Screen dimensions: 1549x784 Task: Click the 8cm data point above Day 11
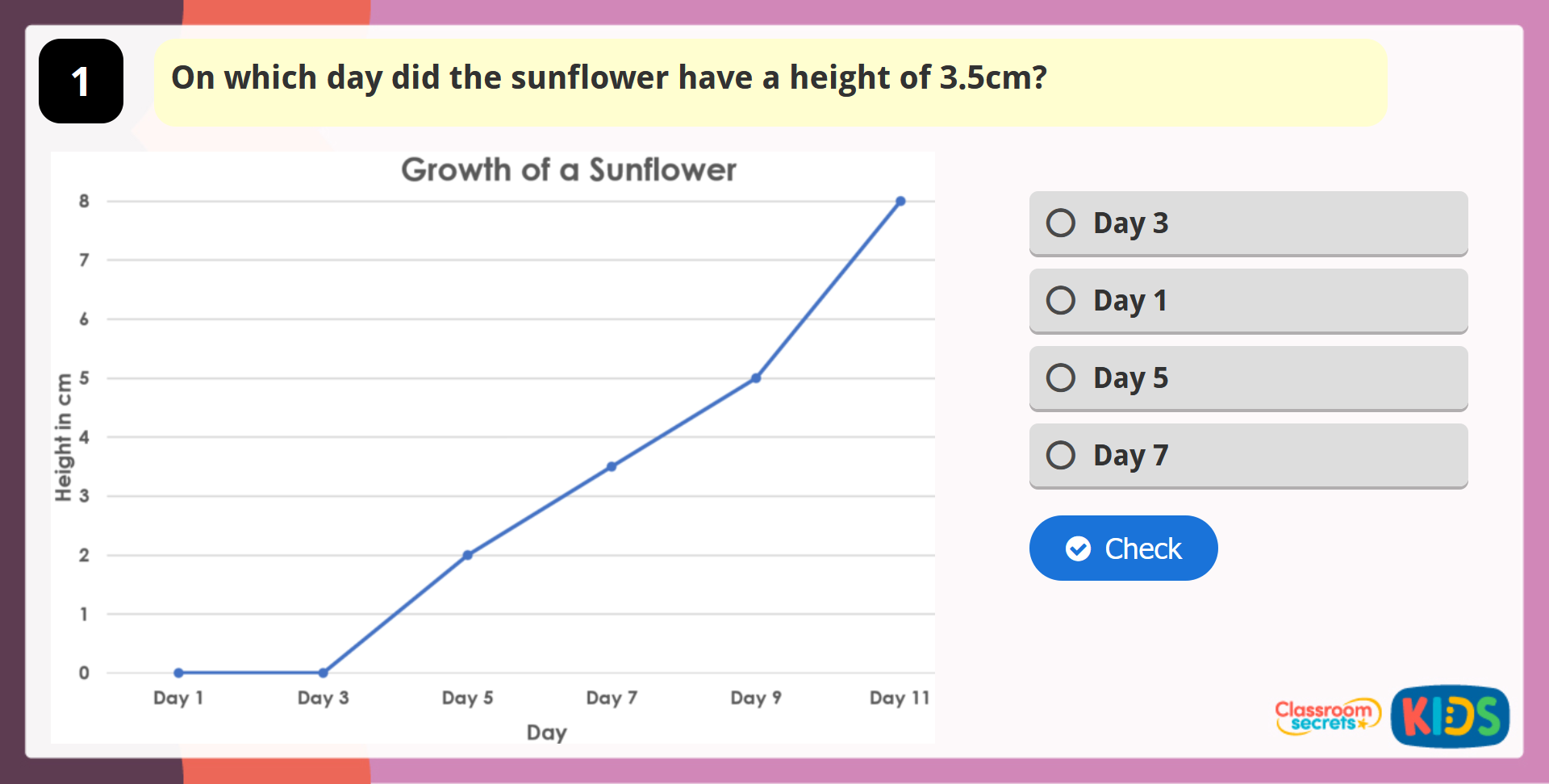(900, 201)
